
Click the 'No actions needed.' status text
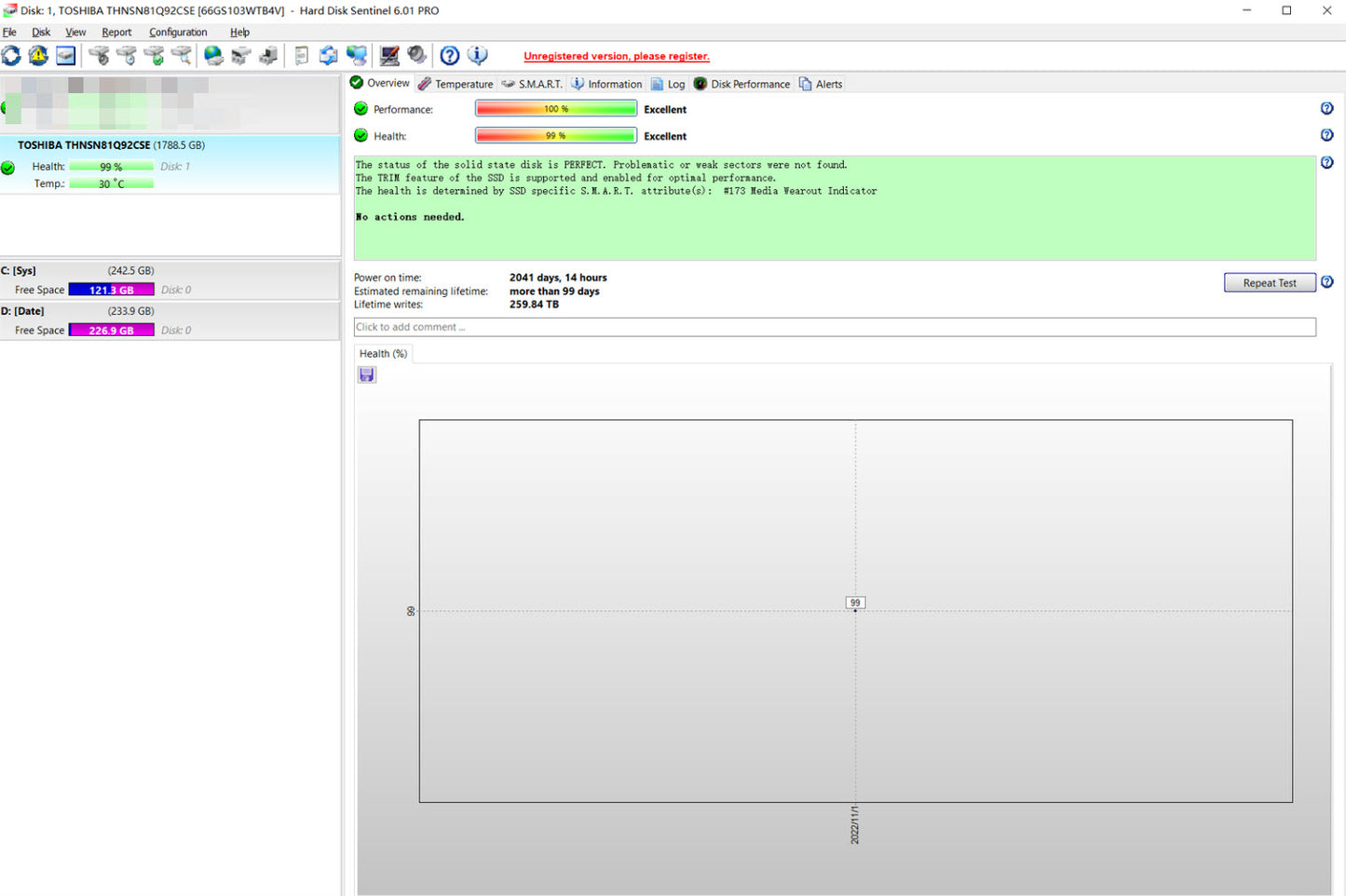pos(410,217)
